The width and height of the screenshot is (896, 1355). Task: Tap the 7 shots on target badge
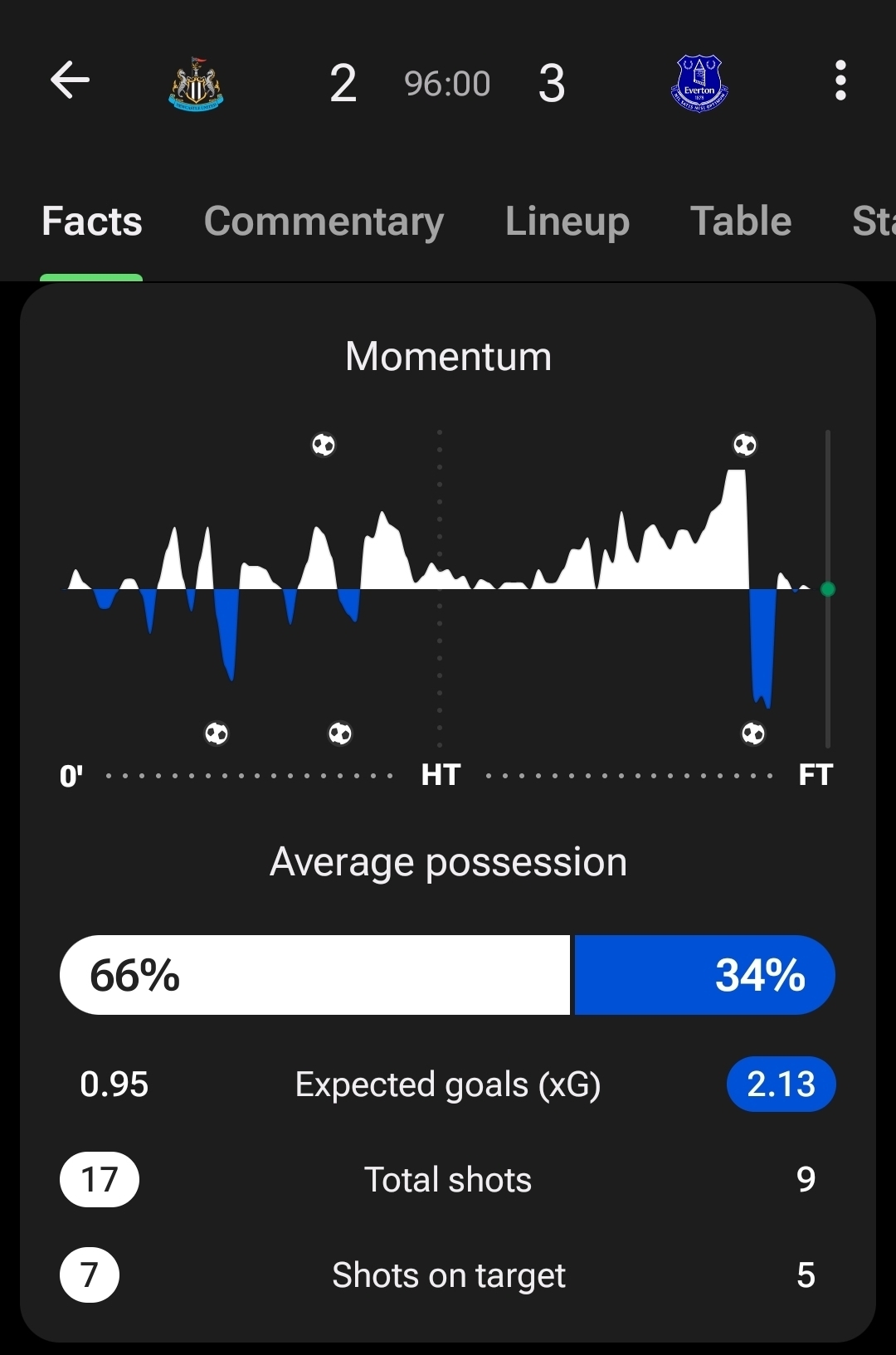coord(90,1275)
